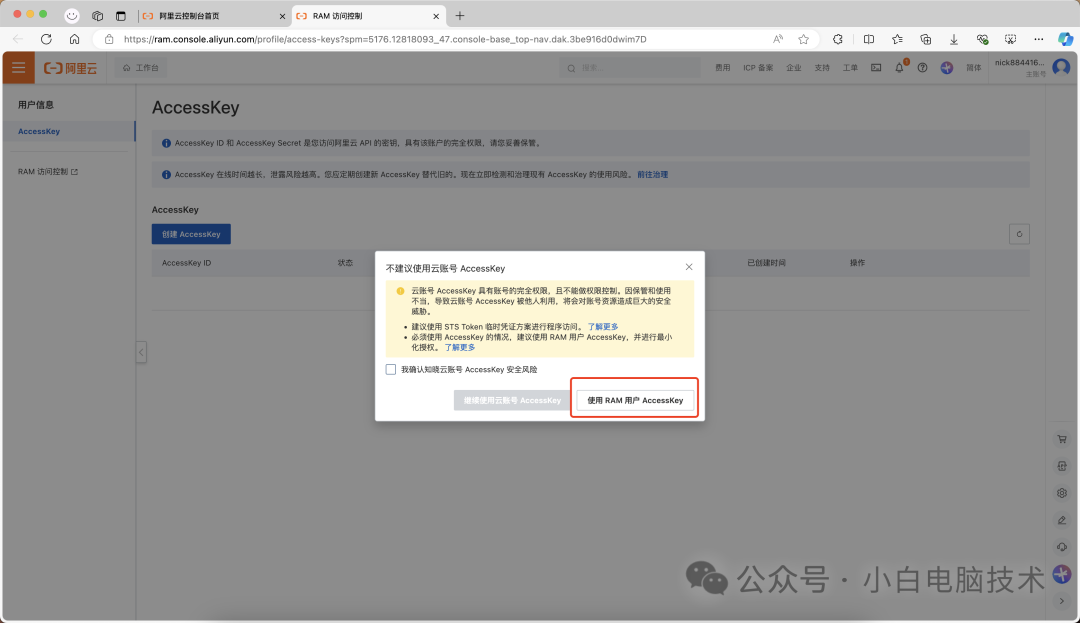Add page to favorites star

point(803,39)
